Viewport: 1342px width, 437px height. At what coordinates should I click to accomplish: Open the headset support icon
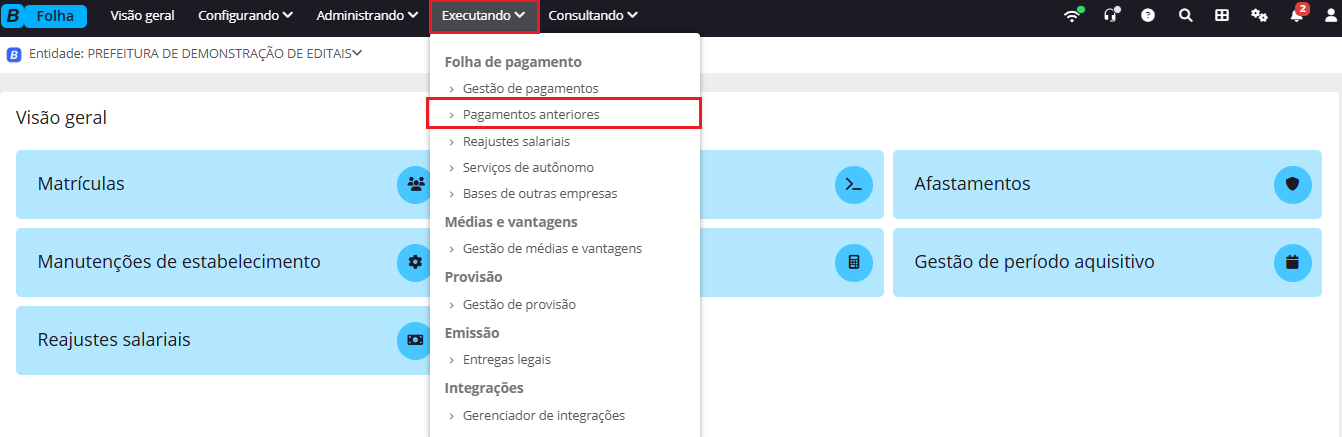tap(1110, 16)
